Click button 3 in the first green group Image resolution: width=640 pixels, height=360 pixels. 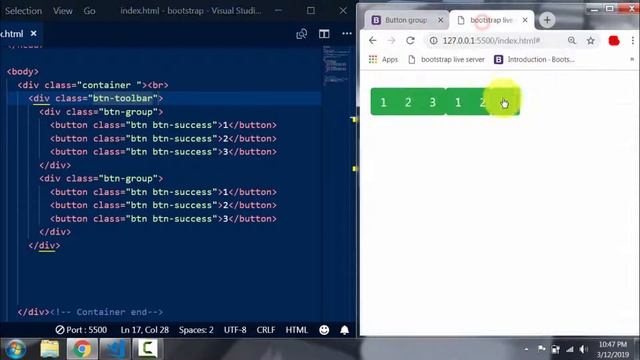tap(433, 102)
